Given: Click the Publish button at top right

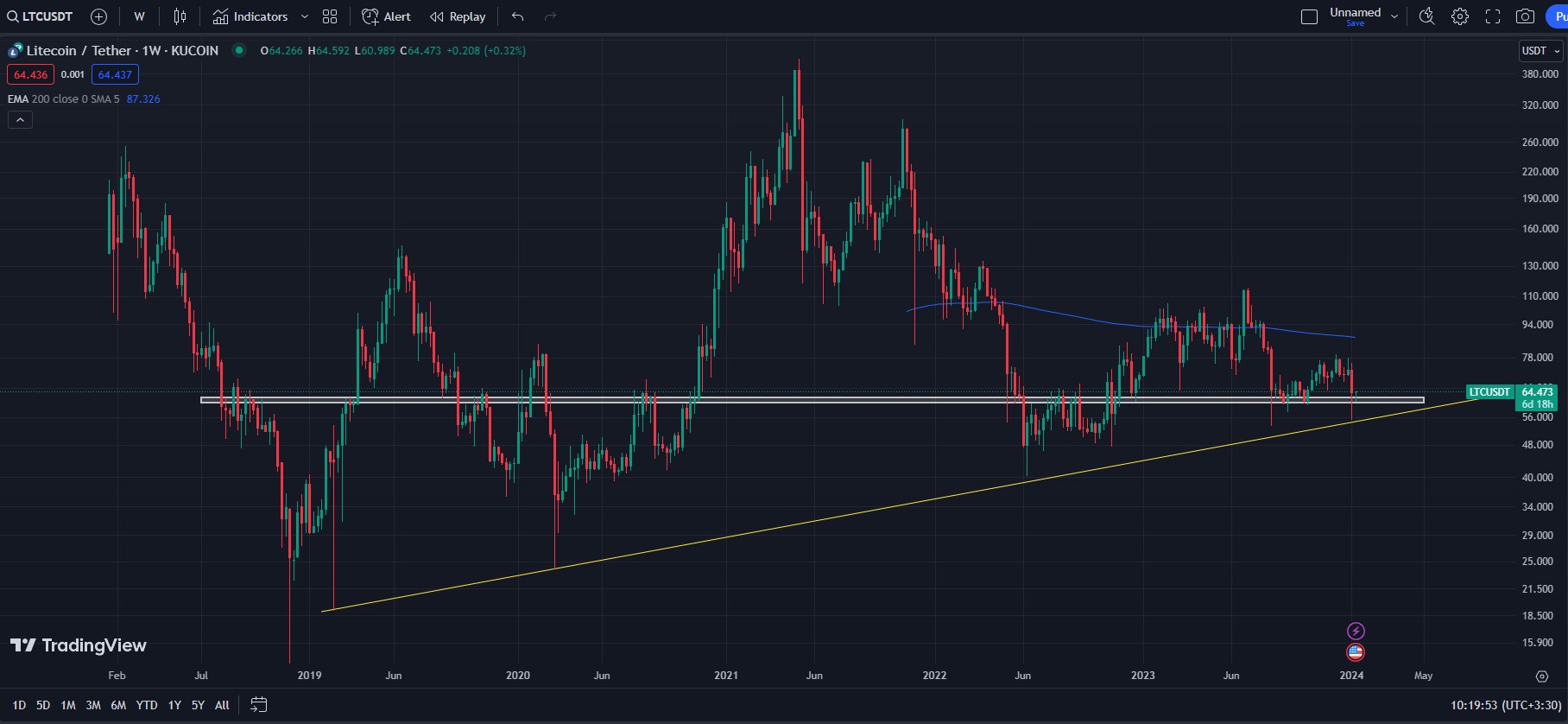Looking at the screenshot, I should [1557, 16].
